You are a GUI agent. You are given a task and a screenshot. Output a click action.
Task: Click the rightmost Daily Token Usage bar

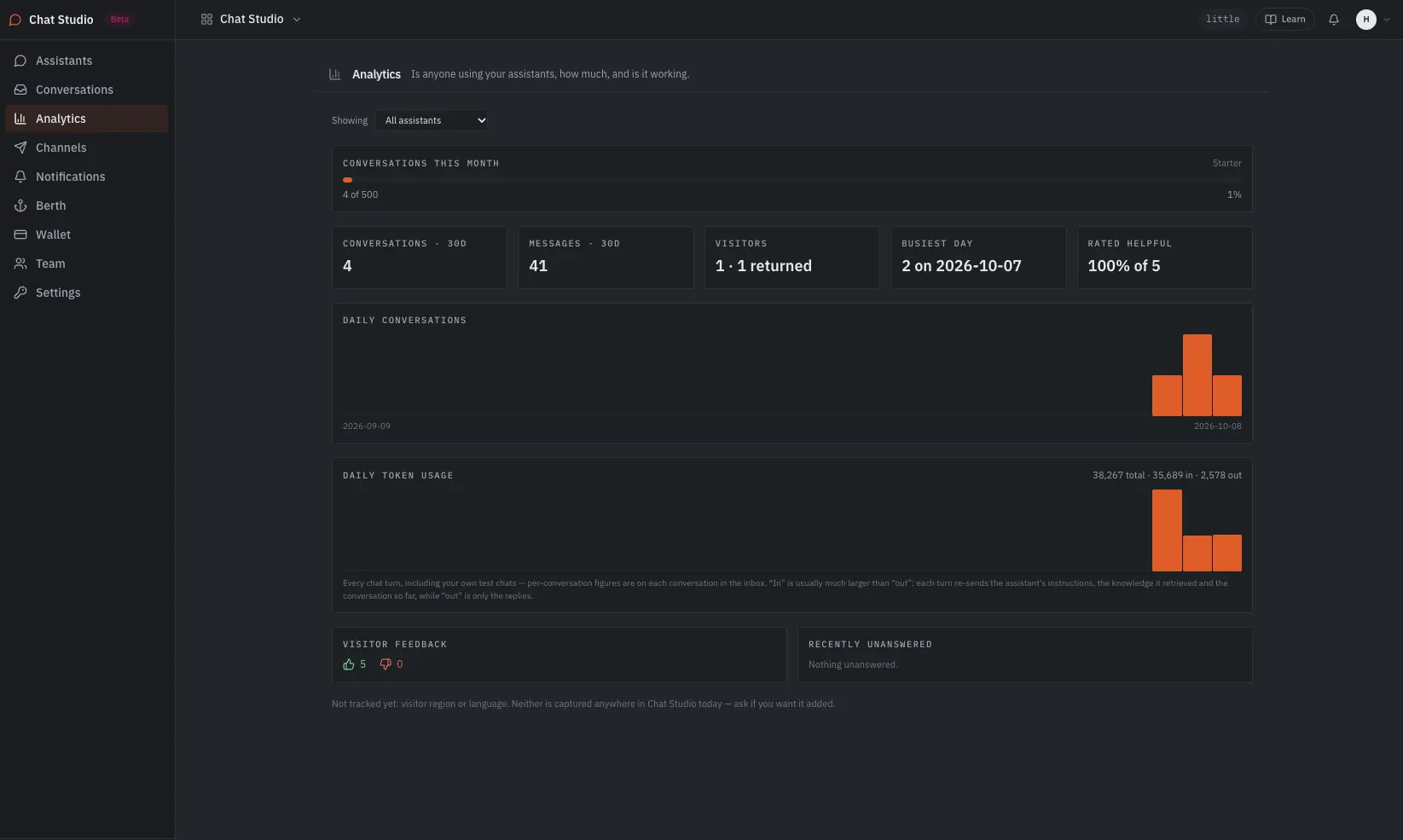pyautogui.click(x=1226, y=553)
